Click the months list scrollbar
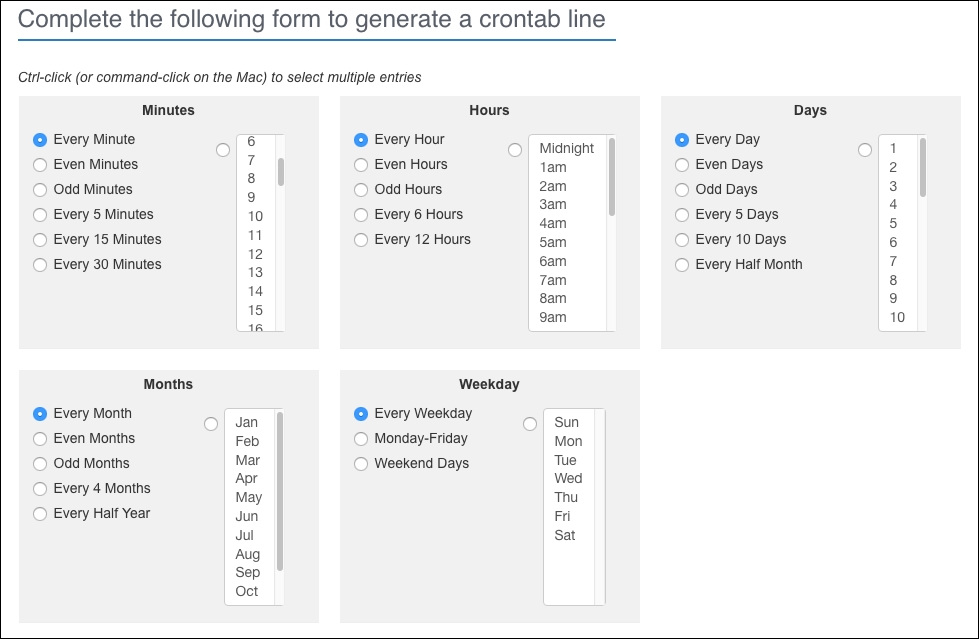This screenshot has height=639, width=979. click(x=279, y=490)
